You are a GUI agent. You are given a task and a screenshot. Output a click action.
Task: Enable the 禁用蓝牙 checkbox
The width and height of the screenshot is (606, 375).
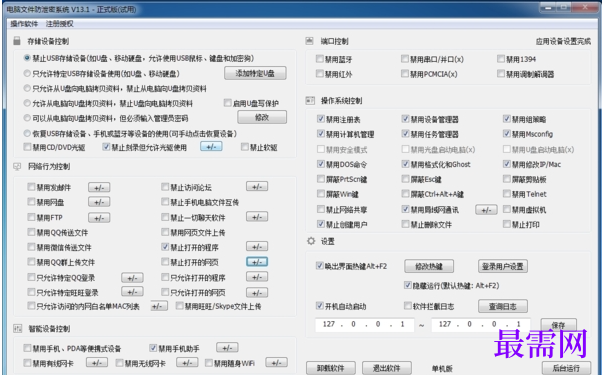(320, 59)
